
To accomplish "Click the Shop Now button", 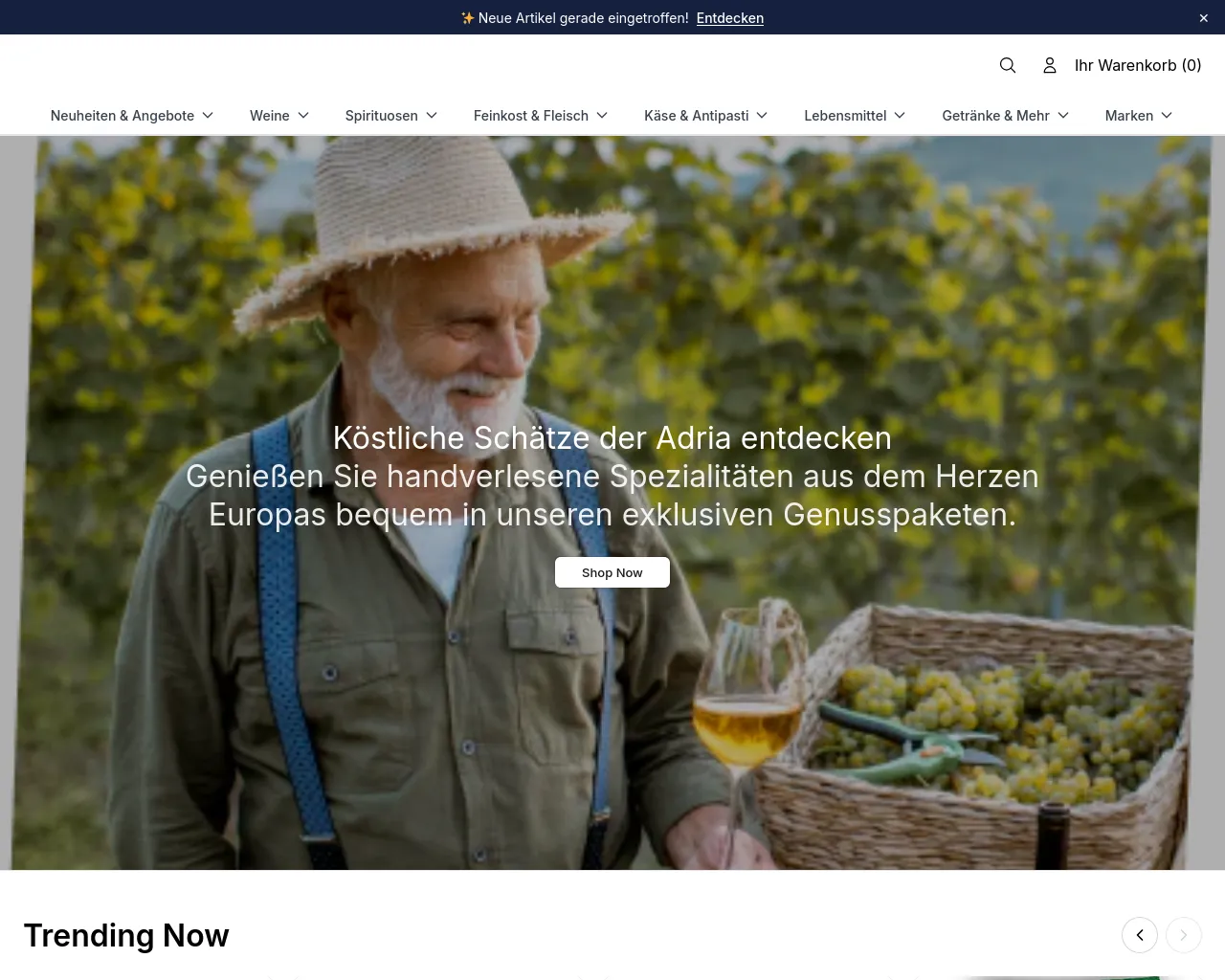I will [612, 572].
